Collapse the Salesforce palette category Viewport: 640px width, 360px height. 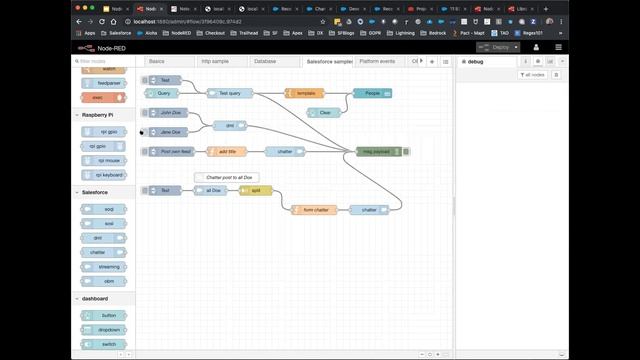104,192
